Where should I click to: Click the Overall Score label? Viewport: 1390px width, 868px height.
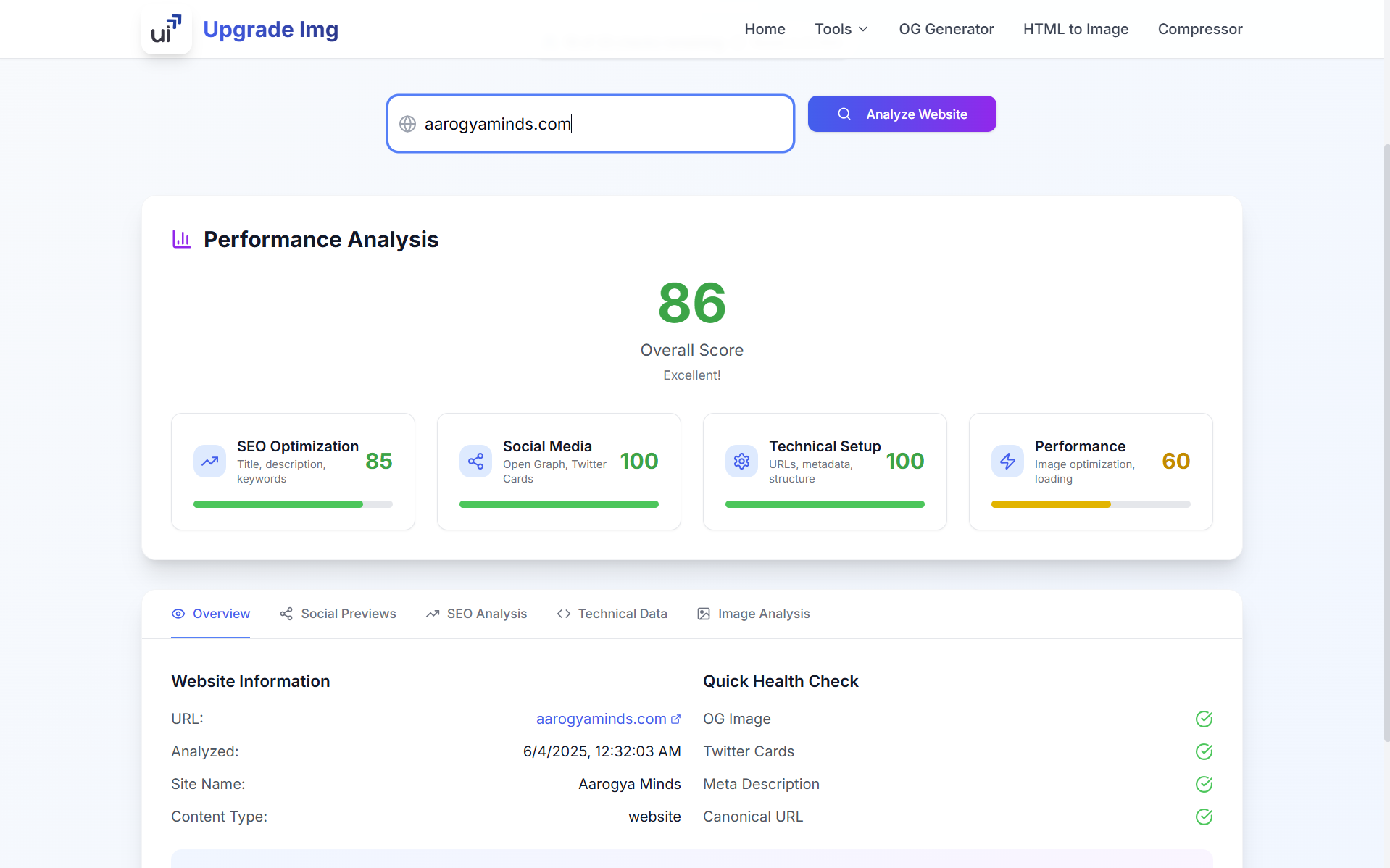pos(692,350)
